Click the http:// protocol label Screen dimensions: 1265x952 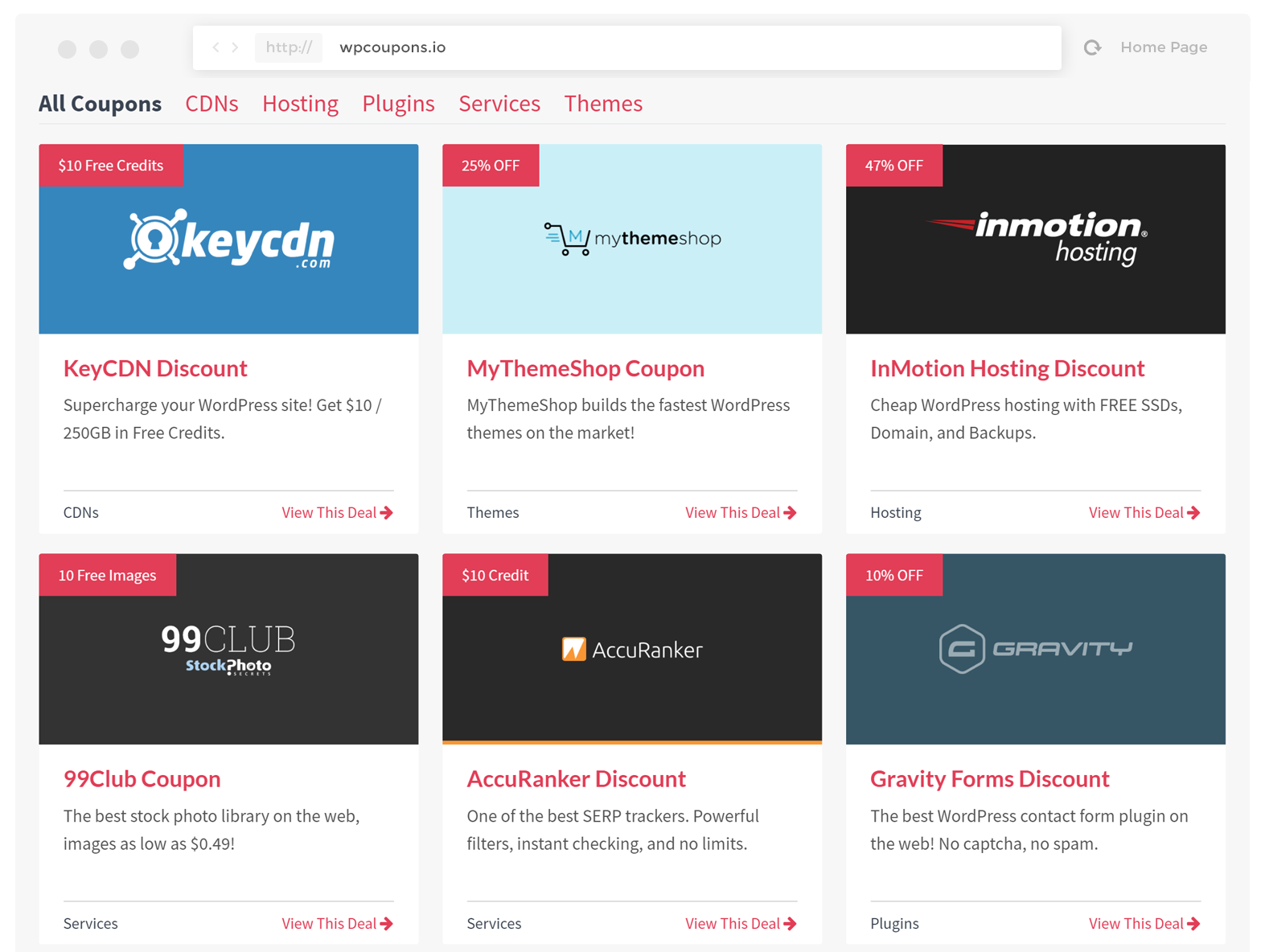289,47
